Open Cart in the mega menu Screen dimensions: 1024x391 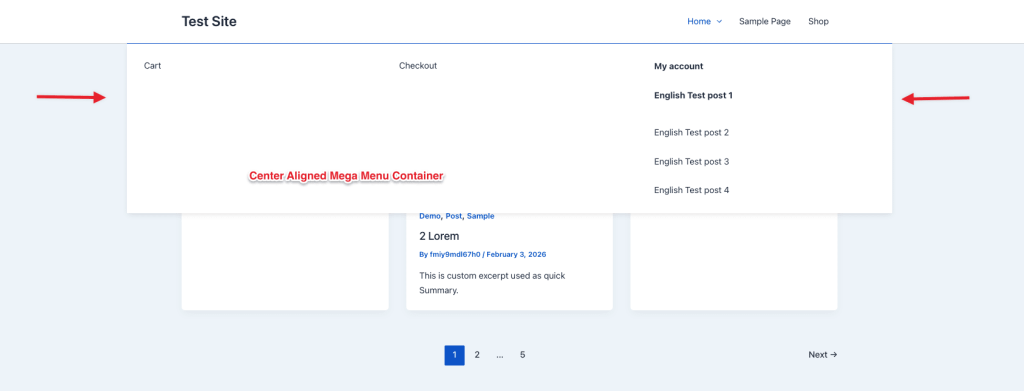point(152,66)
